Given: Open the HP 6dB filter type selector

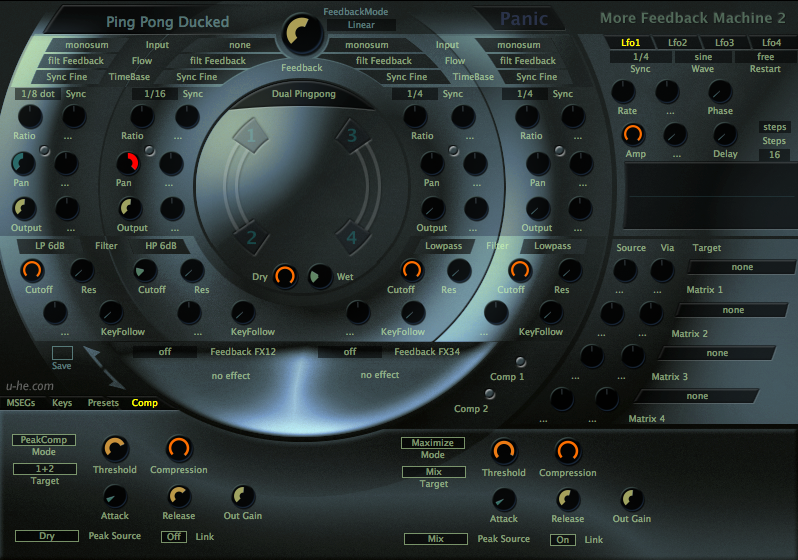Looking at the screenshot, I should click(x=161, y=246).
